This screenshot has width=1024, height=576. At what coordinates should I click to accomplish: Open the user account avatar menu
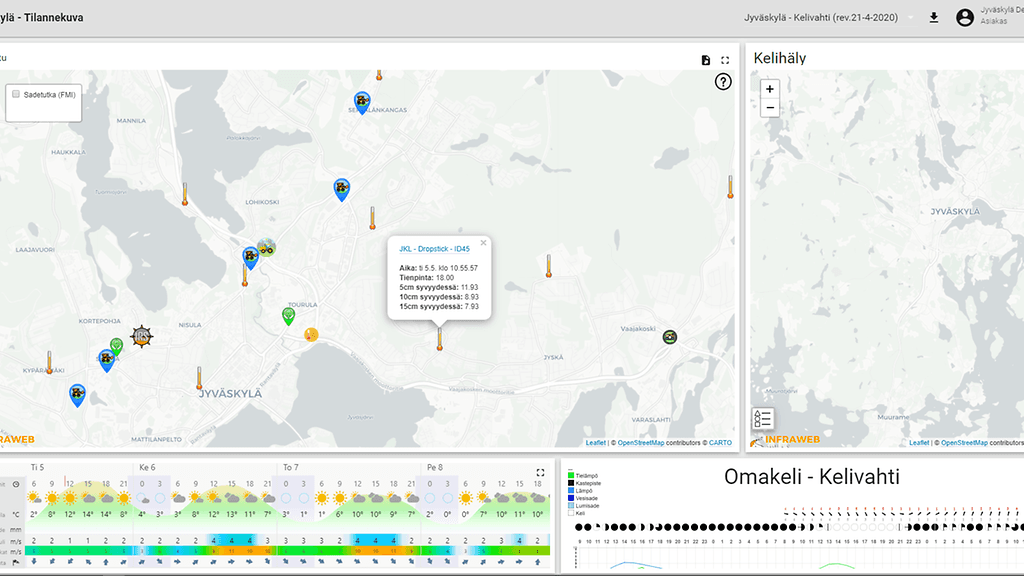point(964,18)
